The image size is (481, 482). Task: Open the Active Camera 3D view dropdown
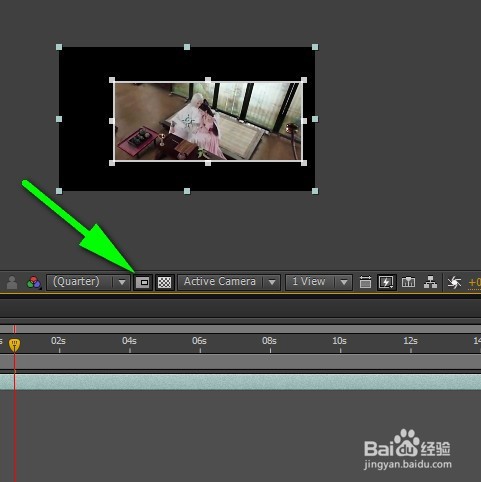229,282
